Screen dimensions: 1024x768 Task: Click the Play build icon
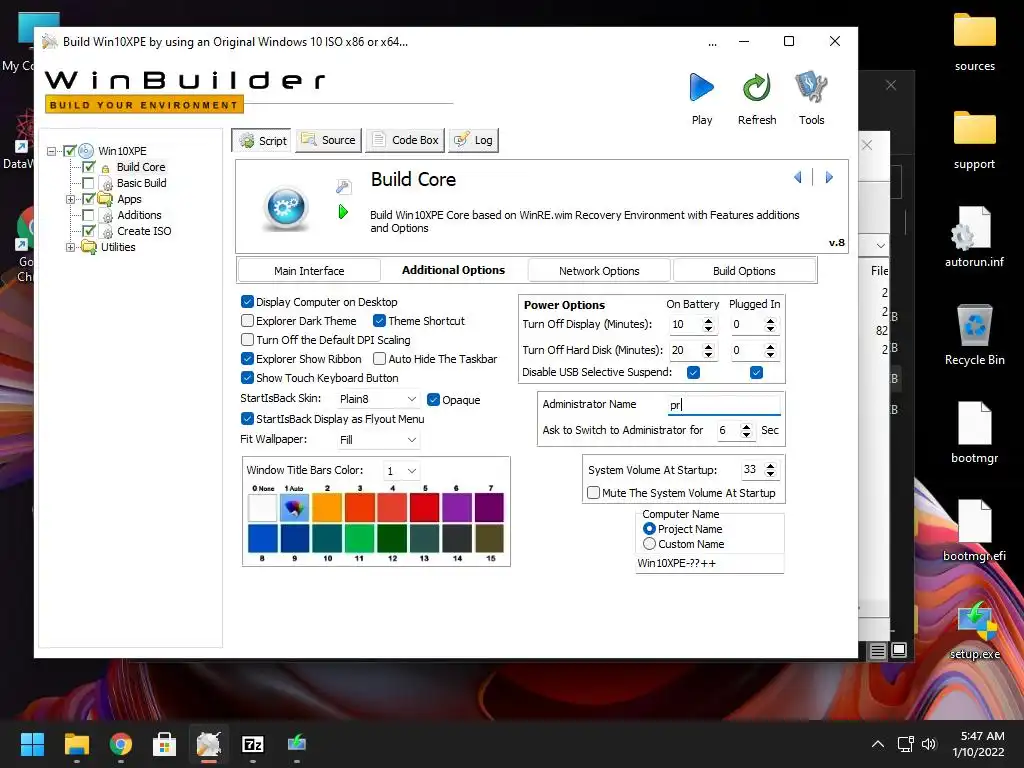pyautogui.click(x=701, y=88)
